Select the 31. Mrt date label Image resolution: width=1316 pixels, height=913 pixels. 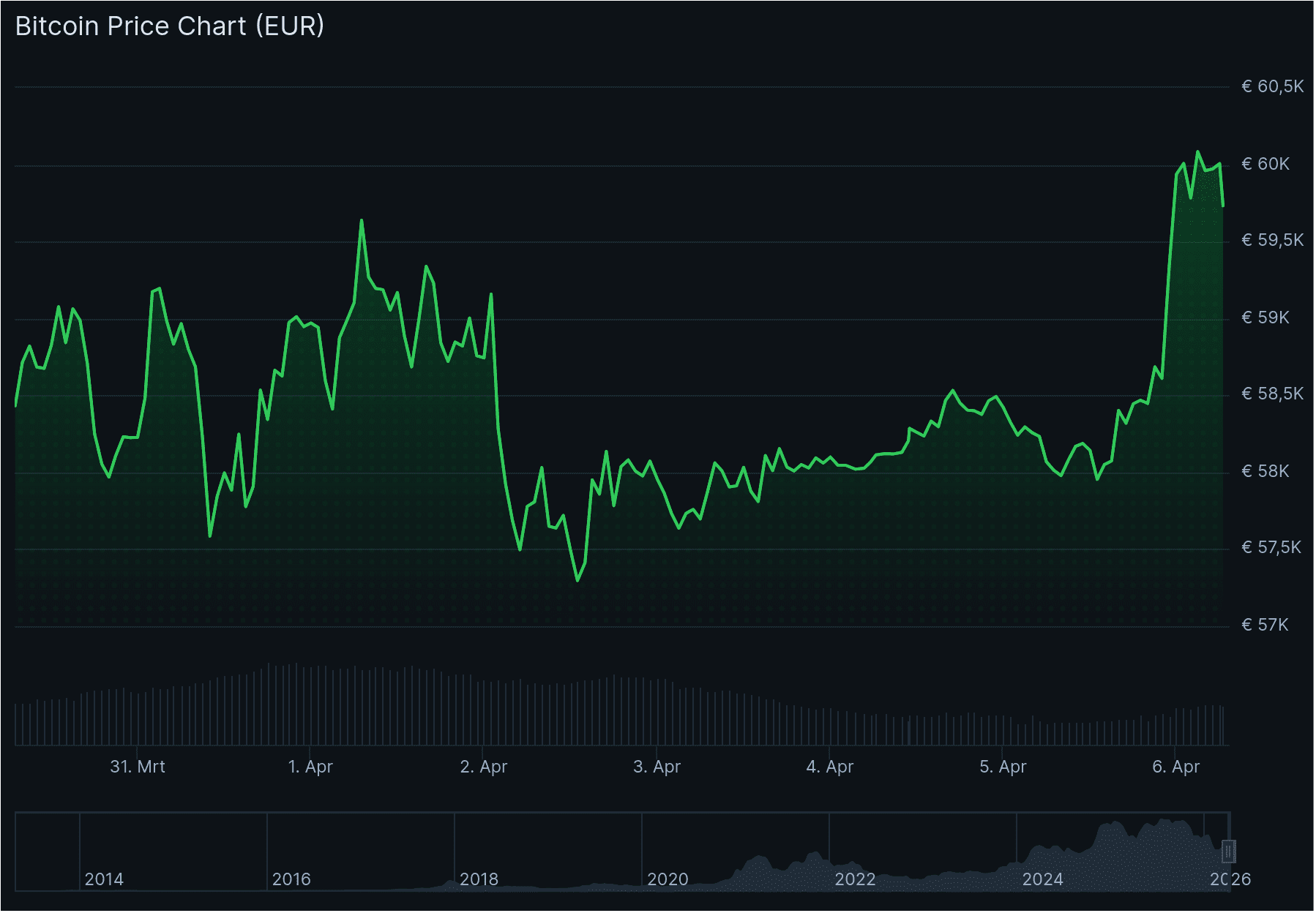[x=139, y=767]
